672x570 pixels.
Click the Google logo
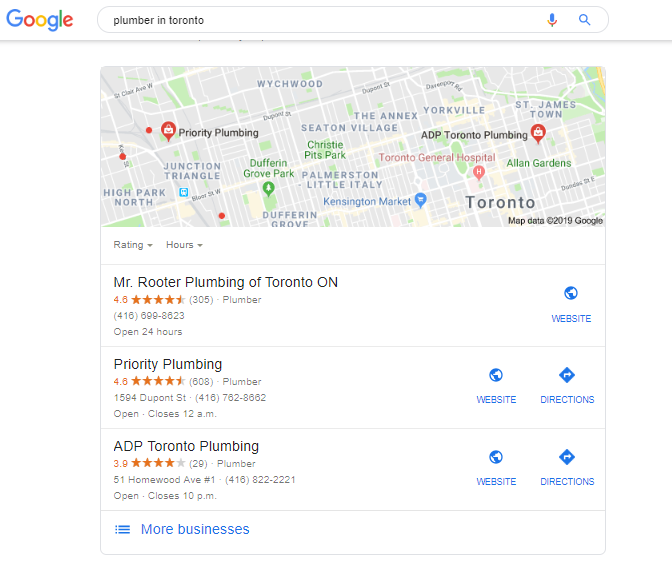(39, 20)
